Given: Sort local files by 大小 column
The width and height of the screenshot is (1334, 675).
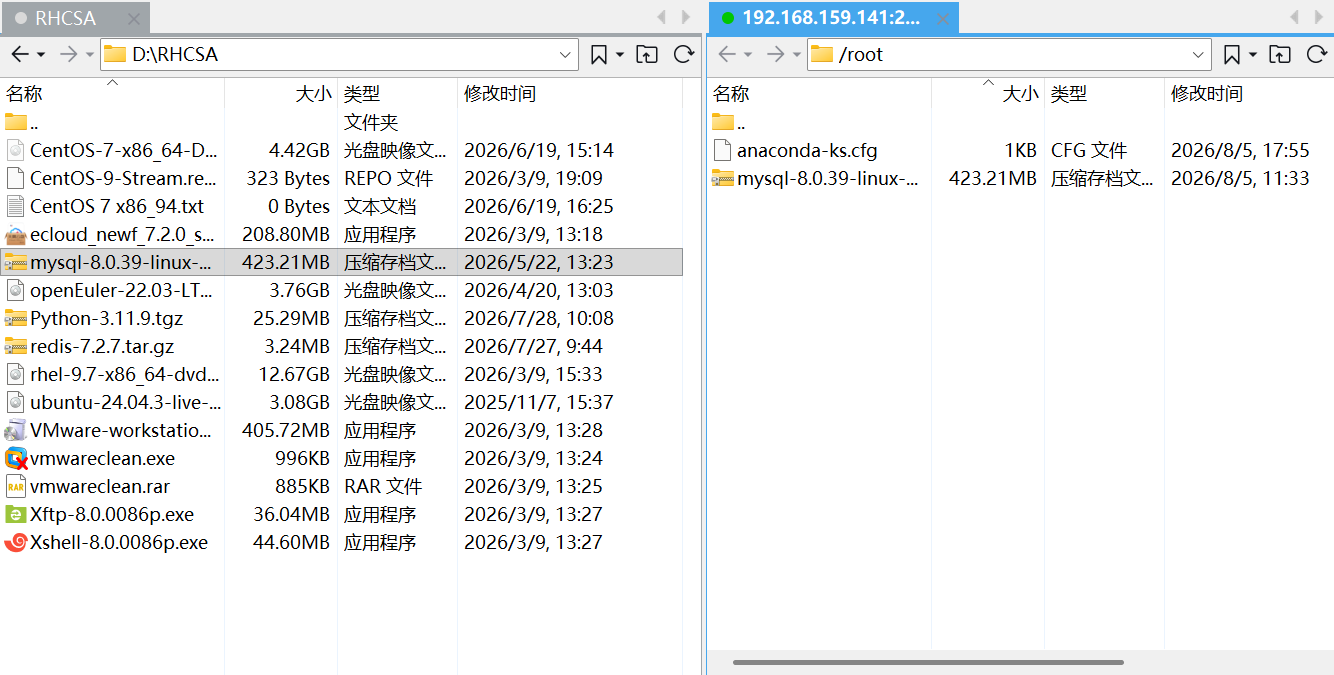Looking at the screenshot, I should pyautogui.click(x=281, y=94).
